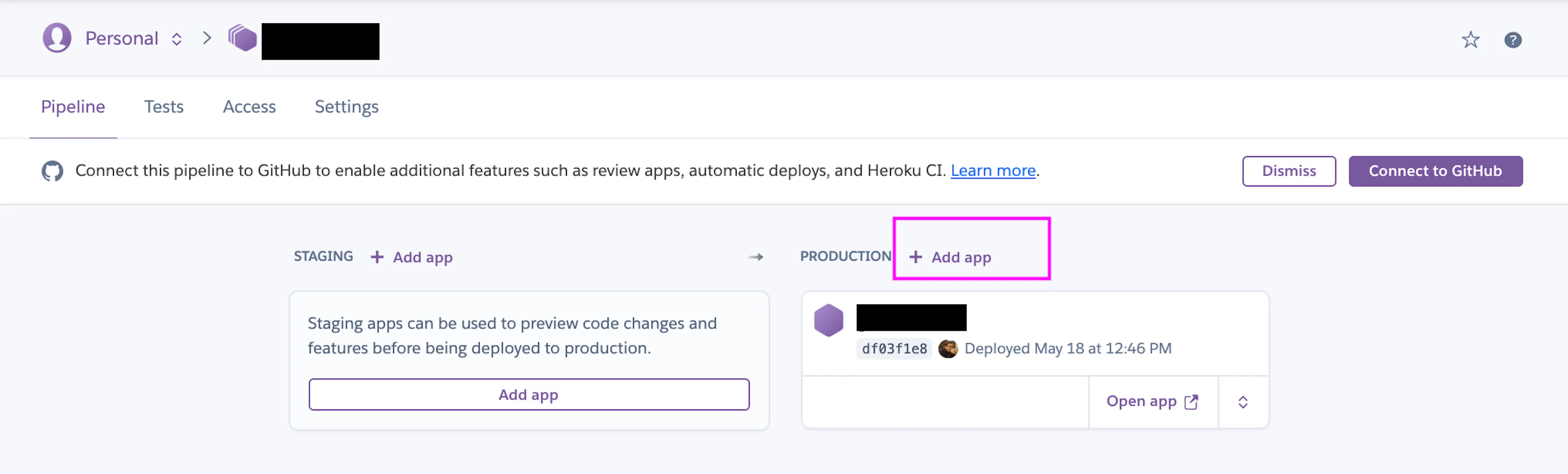This screenshot has width=1568, height=474.
Task: Click the GitHub octocat icon in banner
Action: pos(52,170)
